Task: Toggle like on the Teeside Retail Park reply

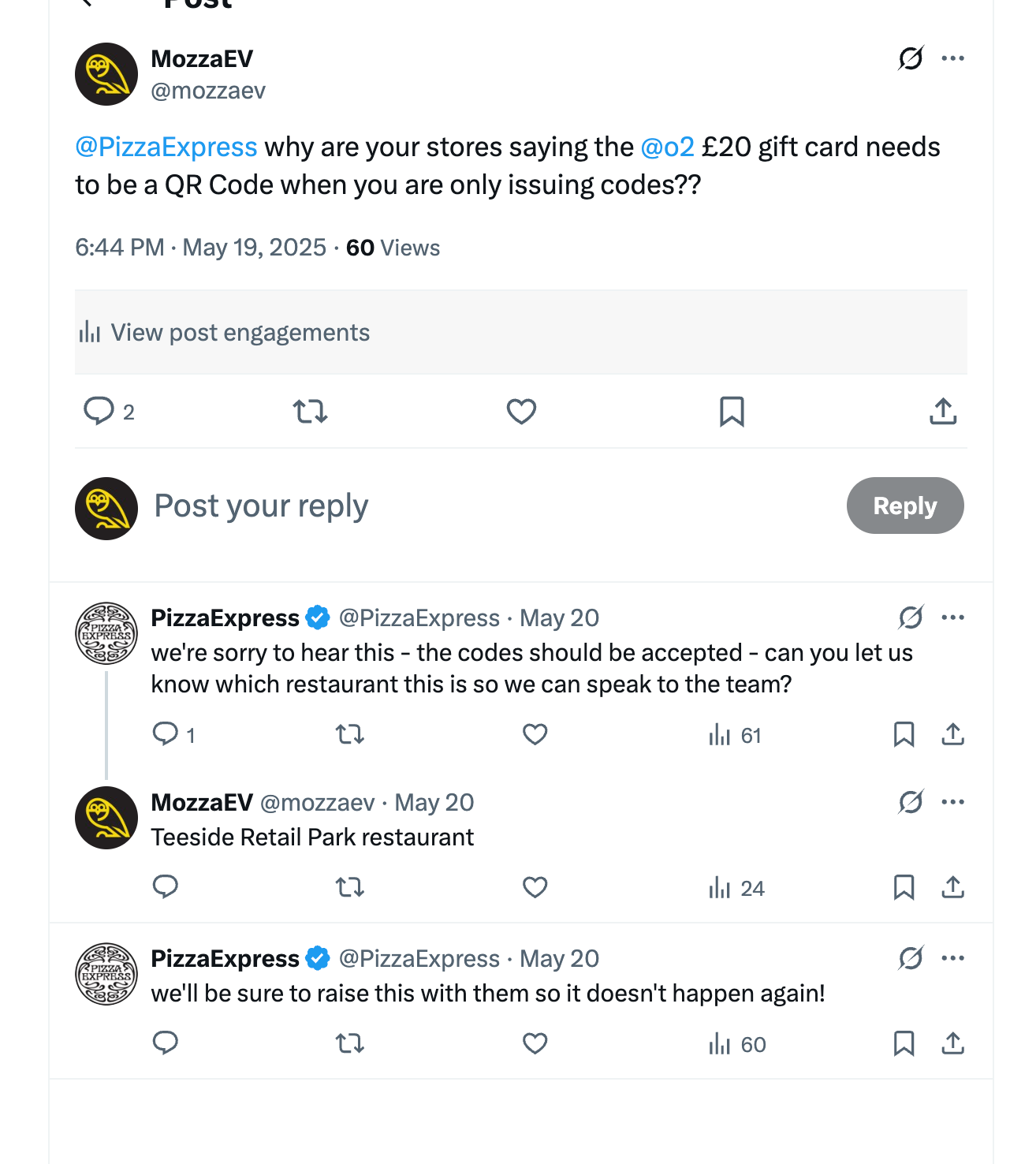Action: coord(534,886)
